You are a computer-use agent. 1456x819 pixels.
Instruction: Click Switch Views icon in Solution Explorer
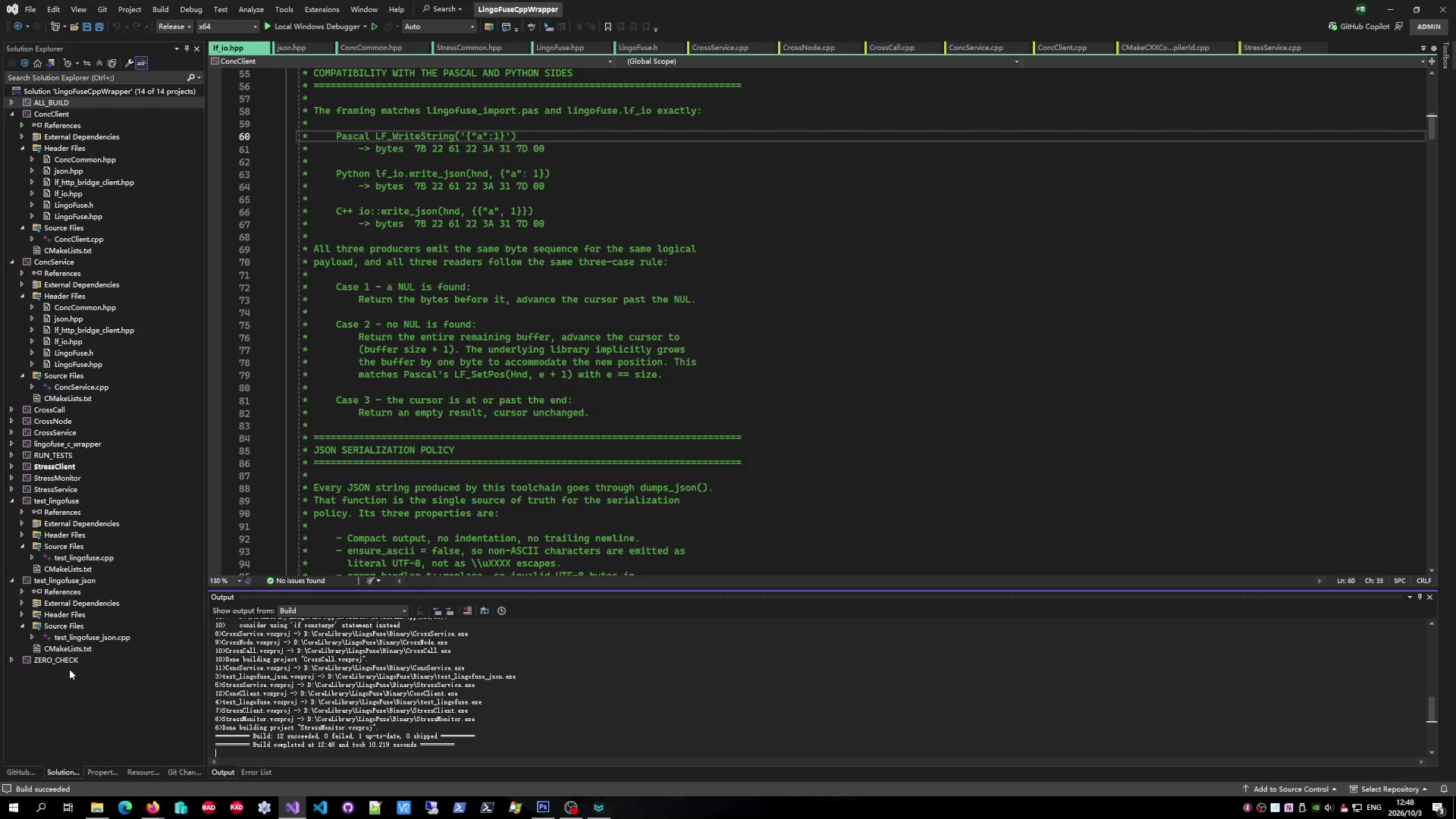50,64
